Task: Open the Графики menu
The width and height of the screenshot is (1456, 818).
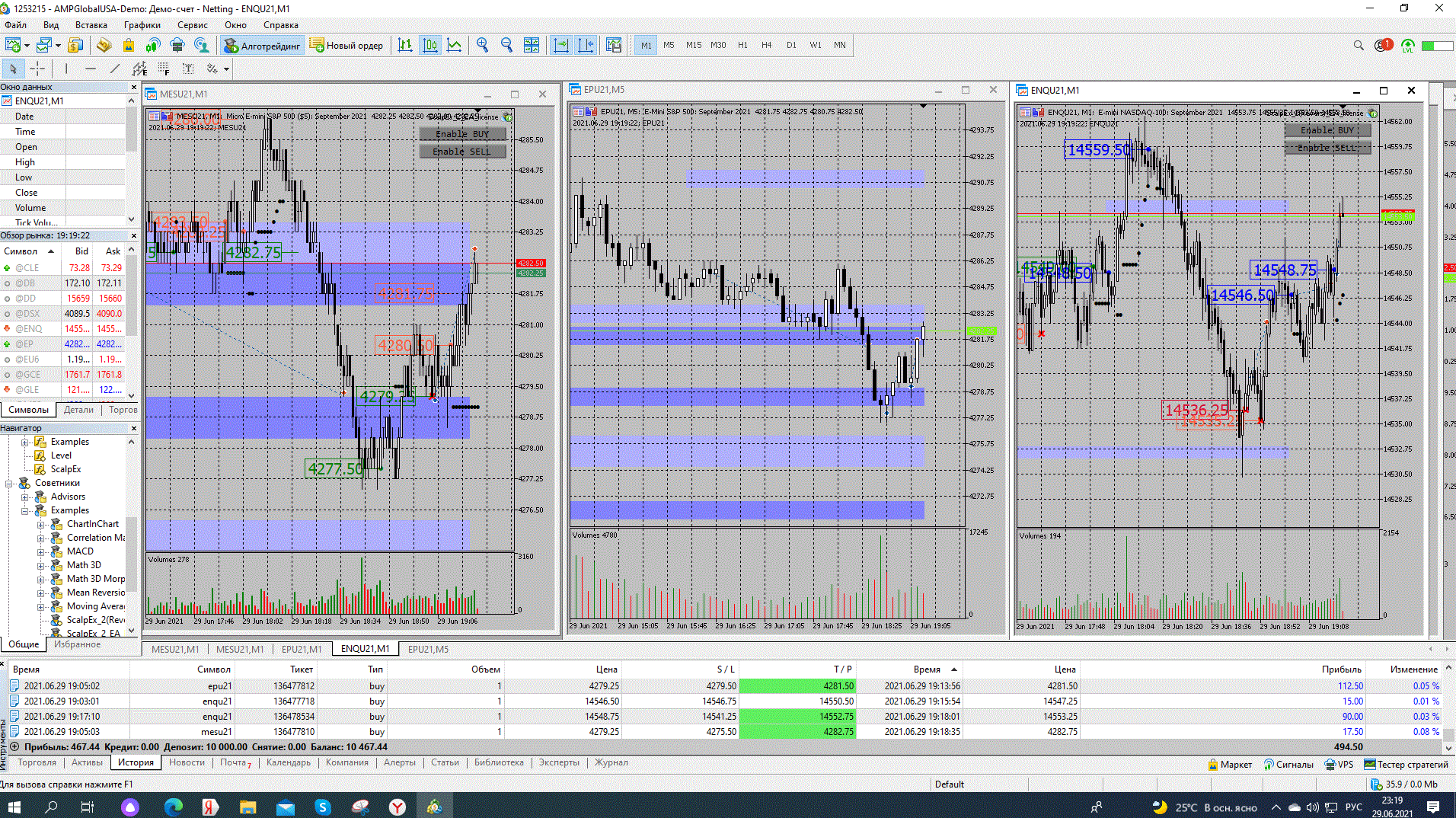Action: (142, 25)
